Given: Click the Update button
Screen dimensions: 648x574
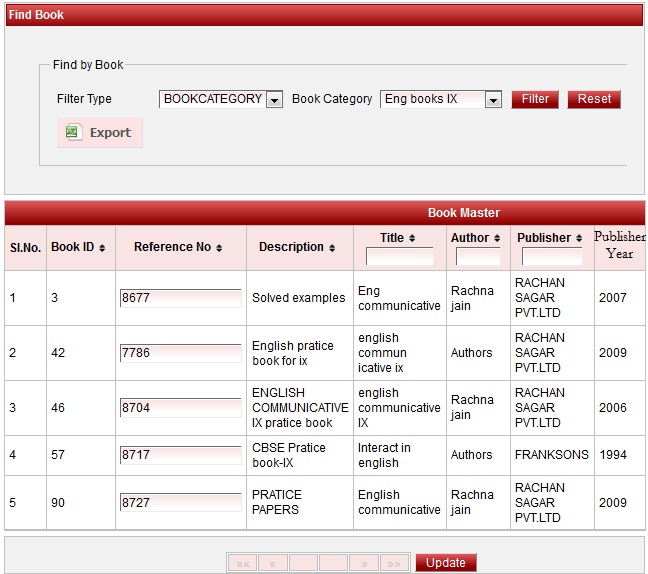Looking at the screenshot, I should 446,563.
